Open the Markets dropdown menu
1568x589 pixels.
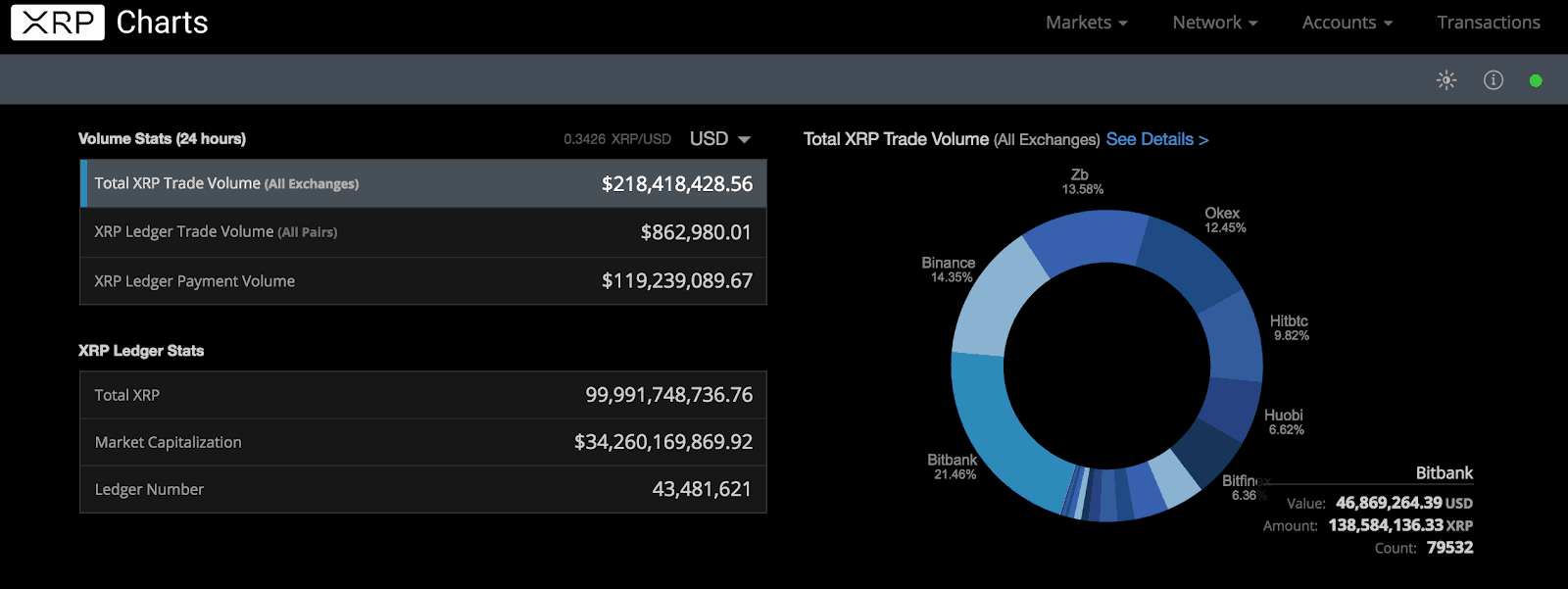click(1086, 23)
